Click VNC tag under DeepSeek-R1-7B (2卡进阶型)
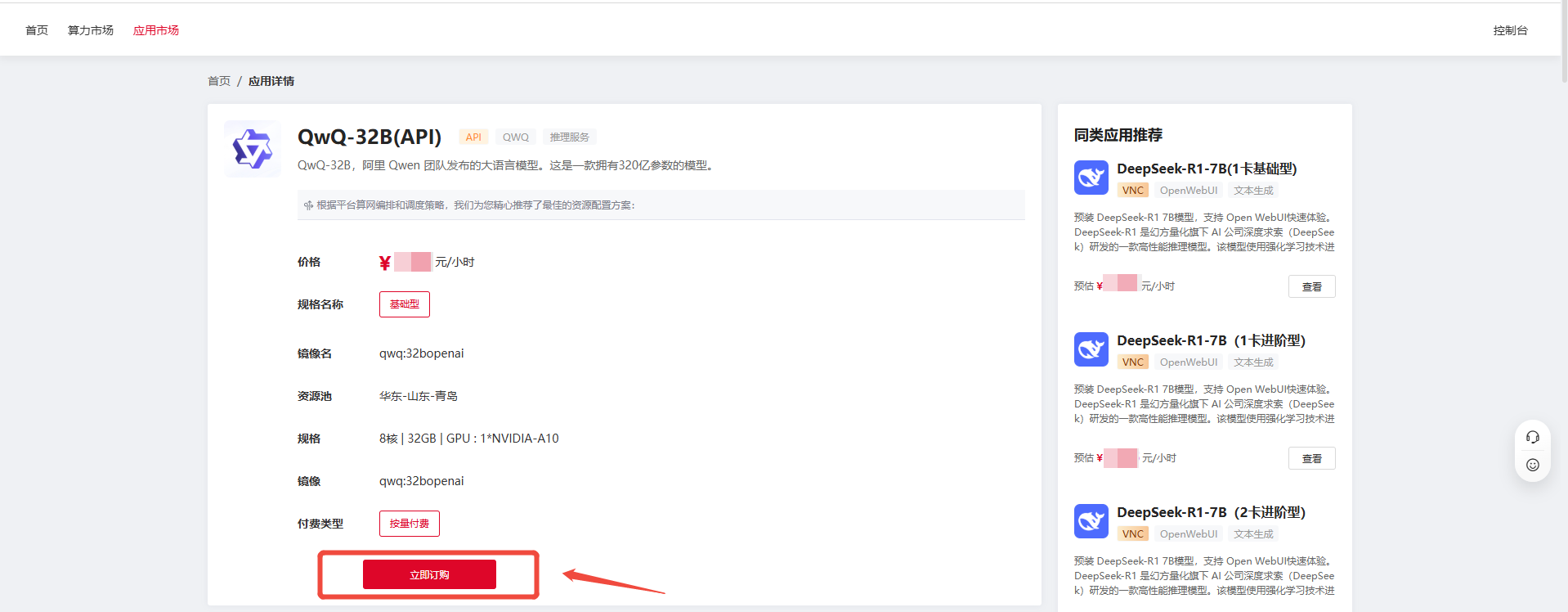 pos(1133,534)
